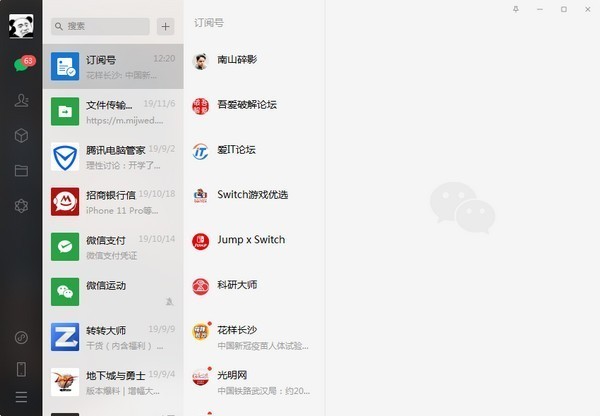The width and height of the screenshot is (600, 416).
Task: Open the Contacts tab in sidebar
Action: [x=20, y=100]
